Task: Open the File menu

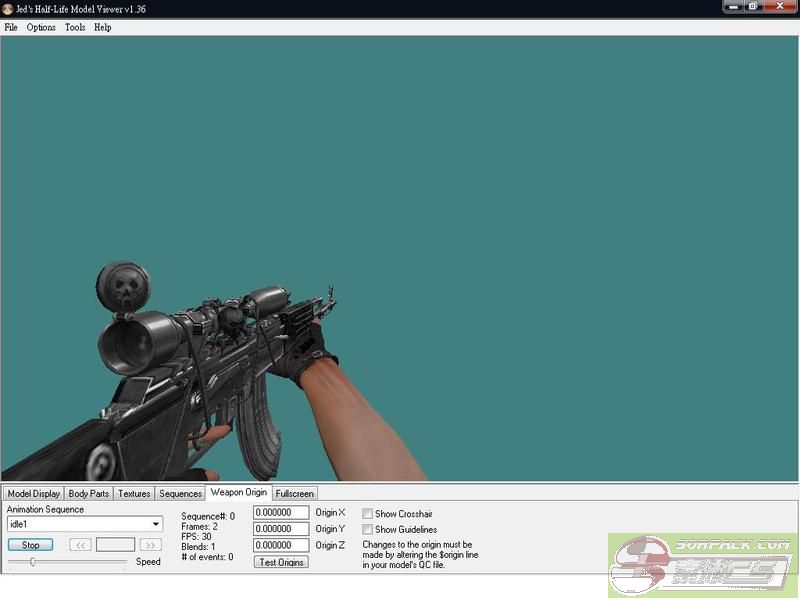Action: pyautogui.click(x=11, y=27)
